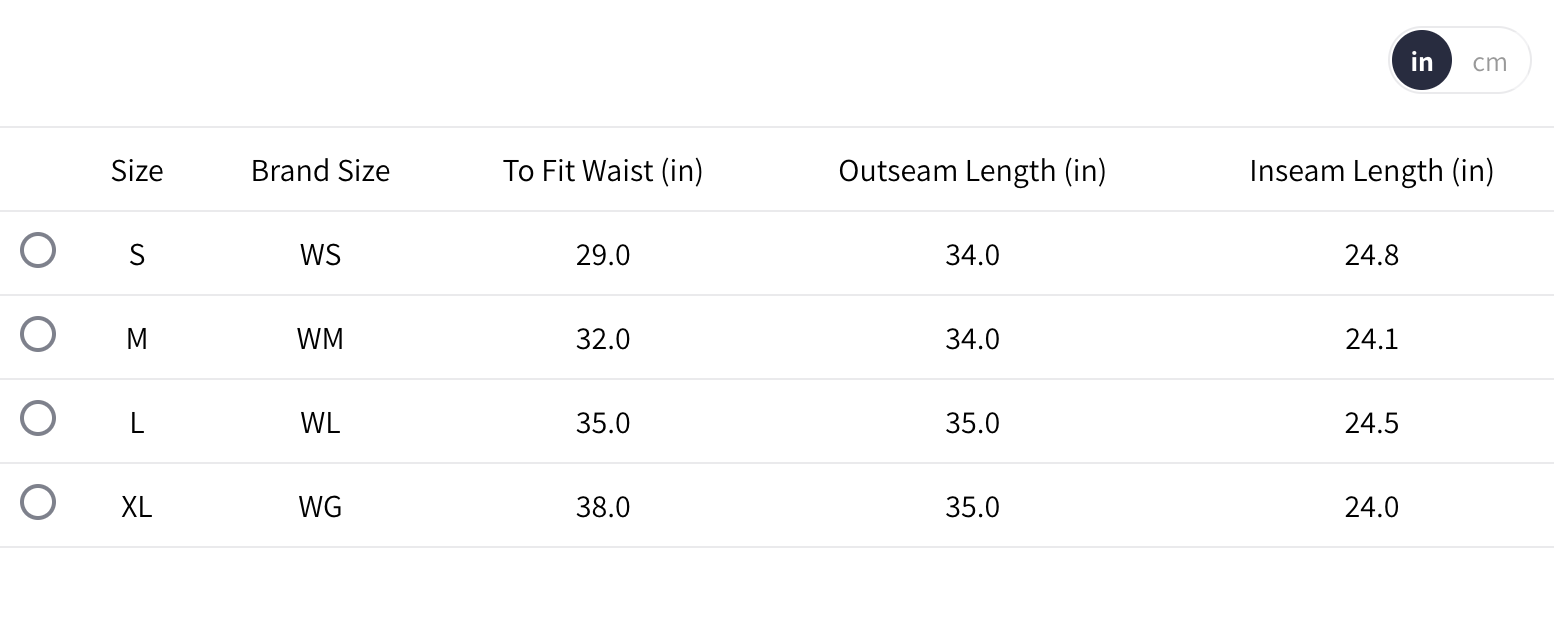The image size is (1554, 628).
Task: Click the 24.1 inseam length value
Action: 1371,339
